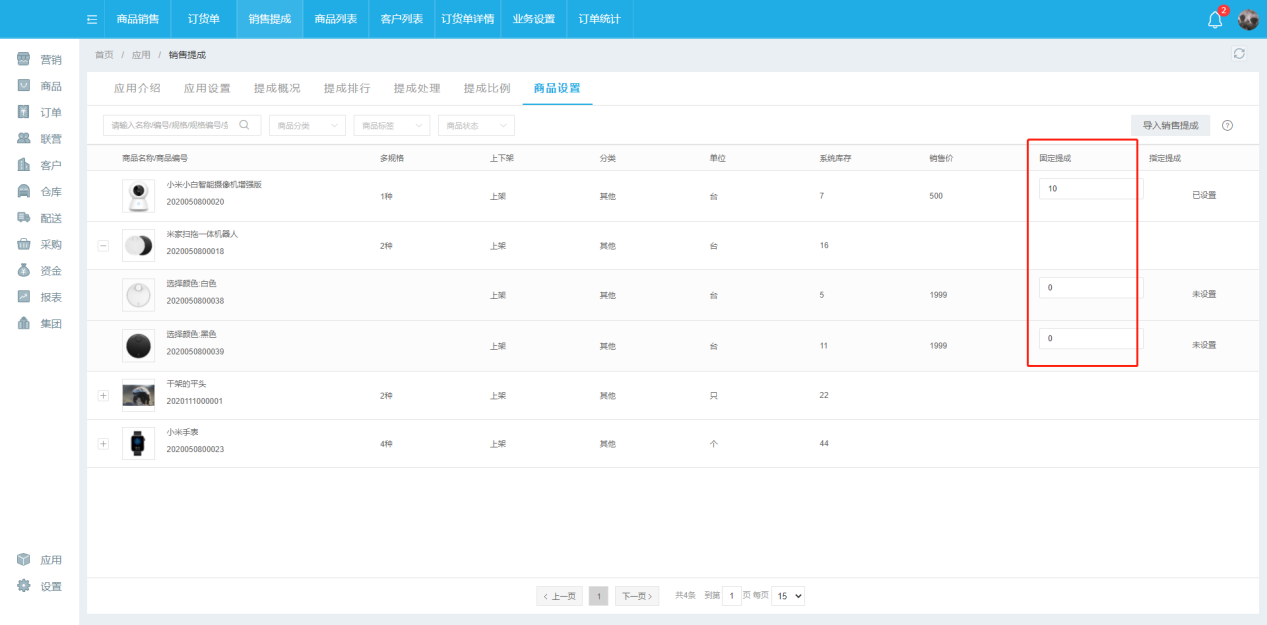Click the notification bell icon
1267x625 pixels.
[1215, 20]
